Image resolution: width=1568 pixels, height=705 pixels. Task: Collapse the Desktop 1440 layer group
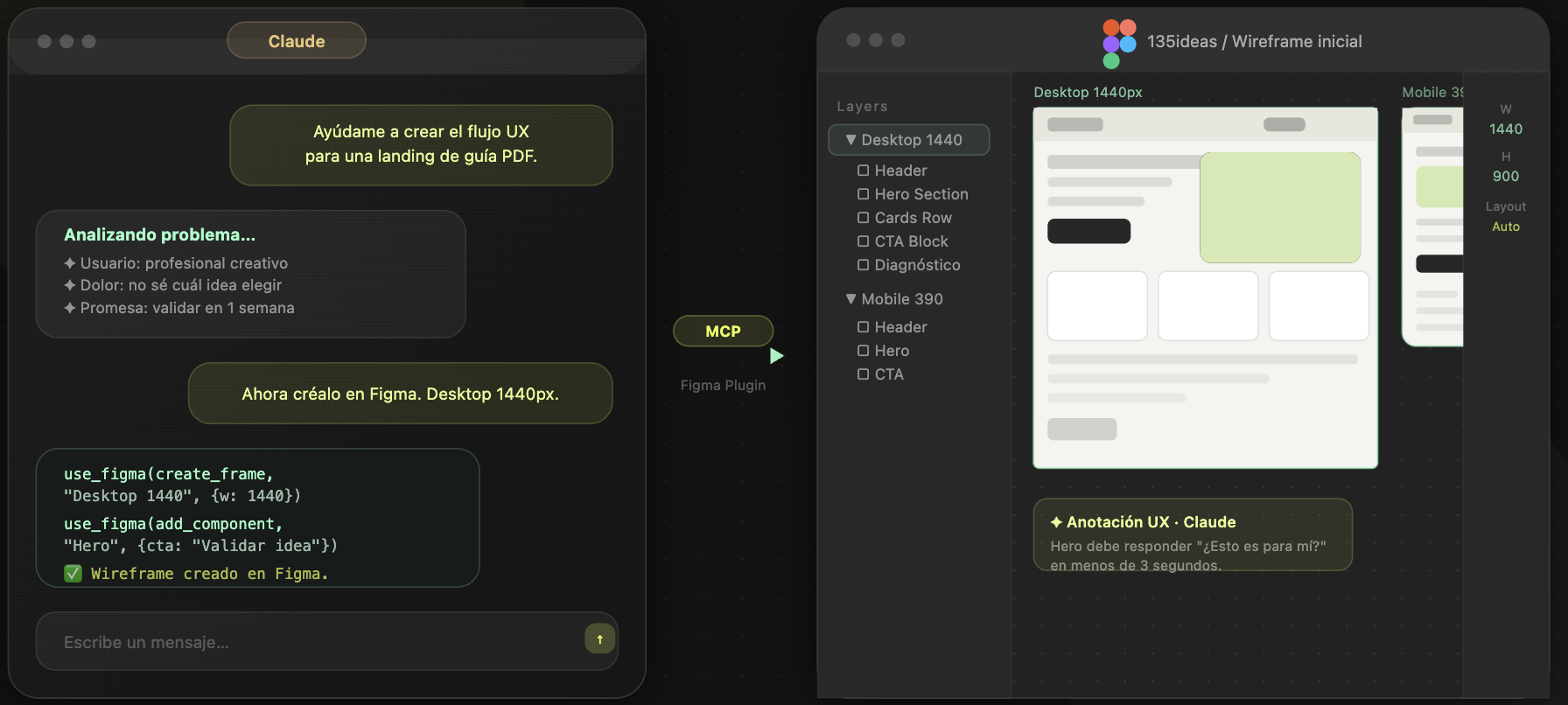point(850,140)
